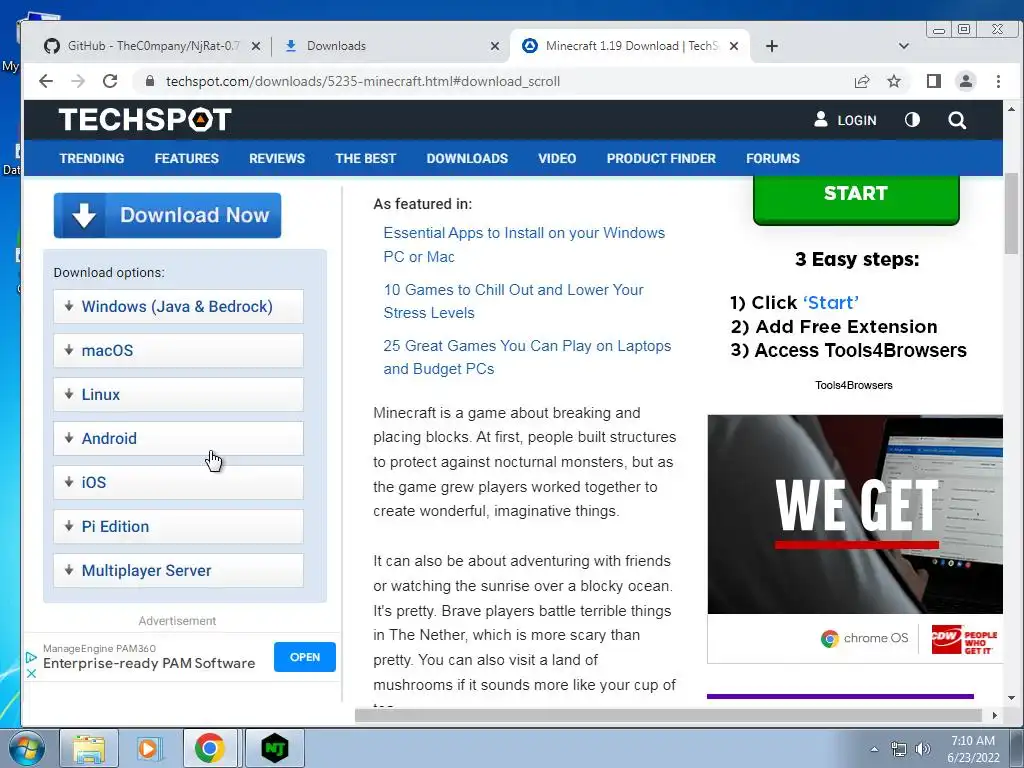The height and width of the screenshot is (768, 1024).
Task: Open the FEATURES menu
Action: click(186, 158)
